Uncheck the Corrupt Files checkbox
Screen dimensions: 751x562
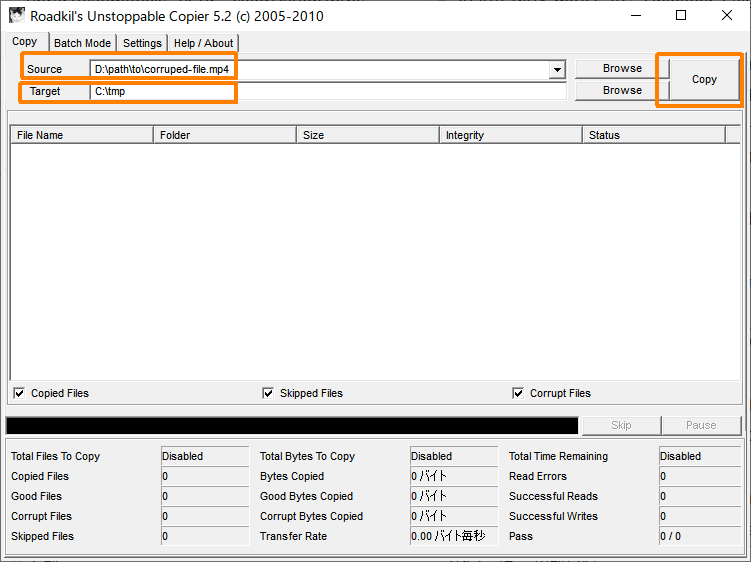[x=518, y=393]
